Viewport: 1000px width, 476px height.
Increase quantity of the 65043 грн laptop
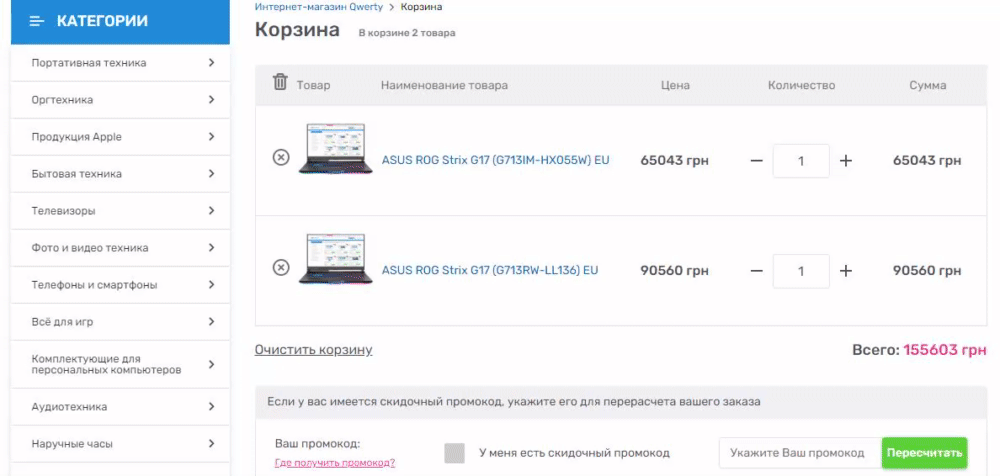tap(846, 161)
